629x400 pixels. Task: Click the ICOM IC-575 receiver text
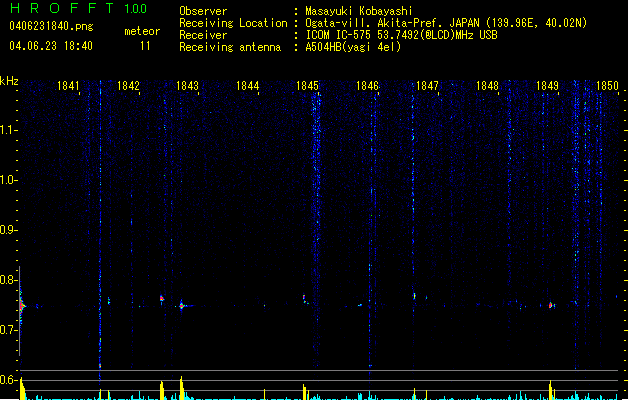(401, 35)
